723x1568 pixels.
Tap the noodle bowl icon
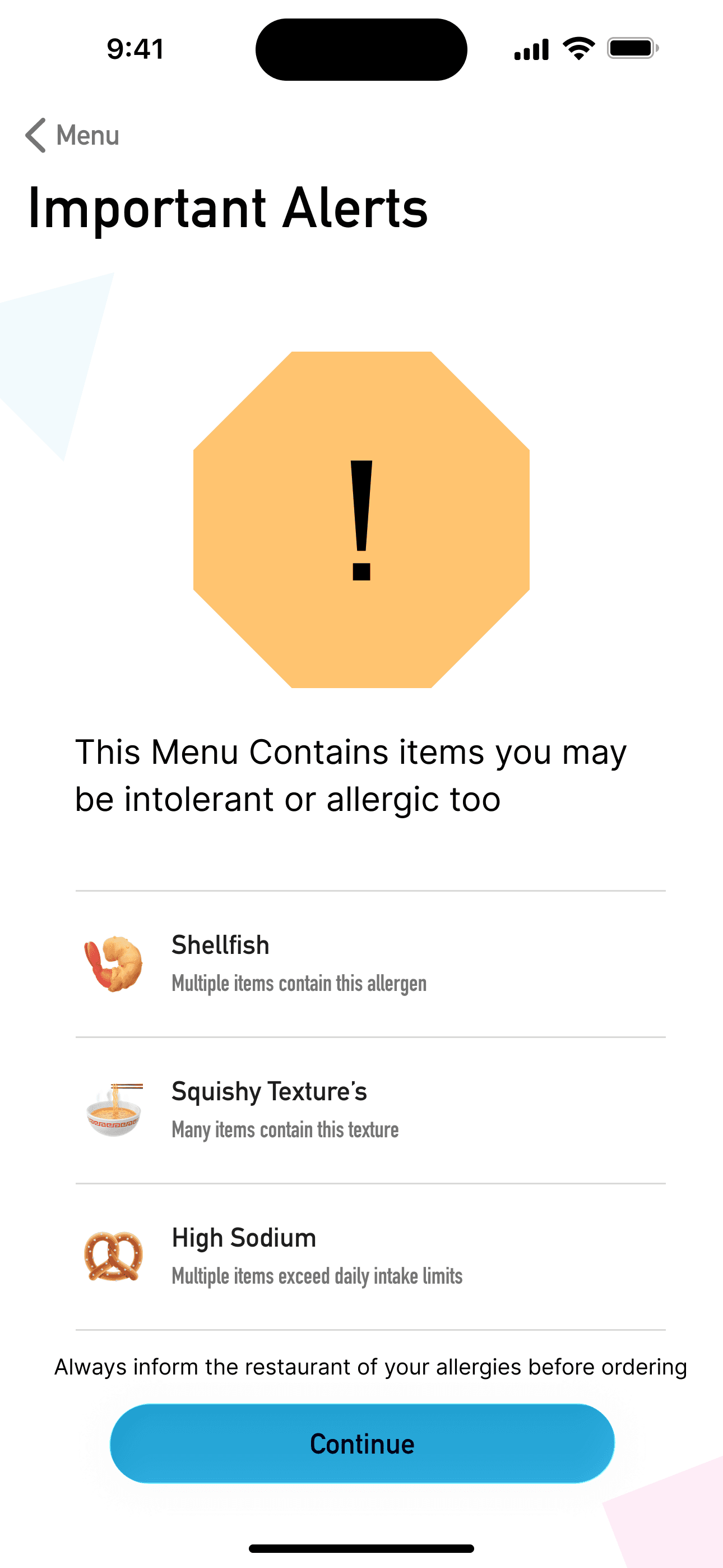[x=114, y=1110]
